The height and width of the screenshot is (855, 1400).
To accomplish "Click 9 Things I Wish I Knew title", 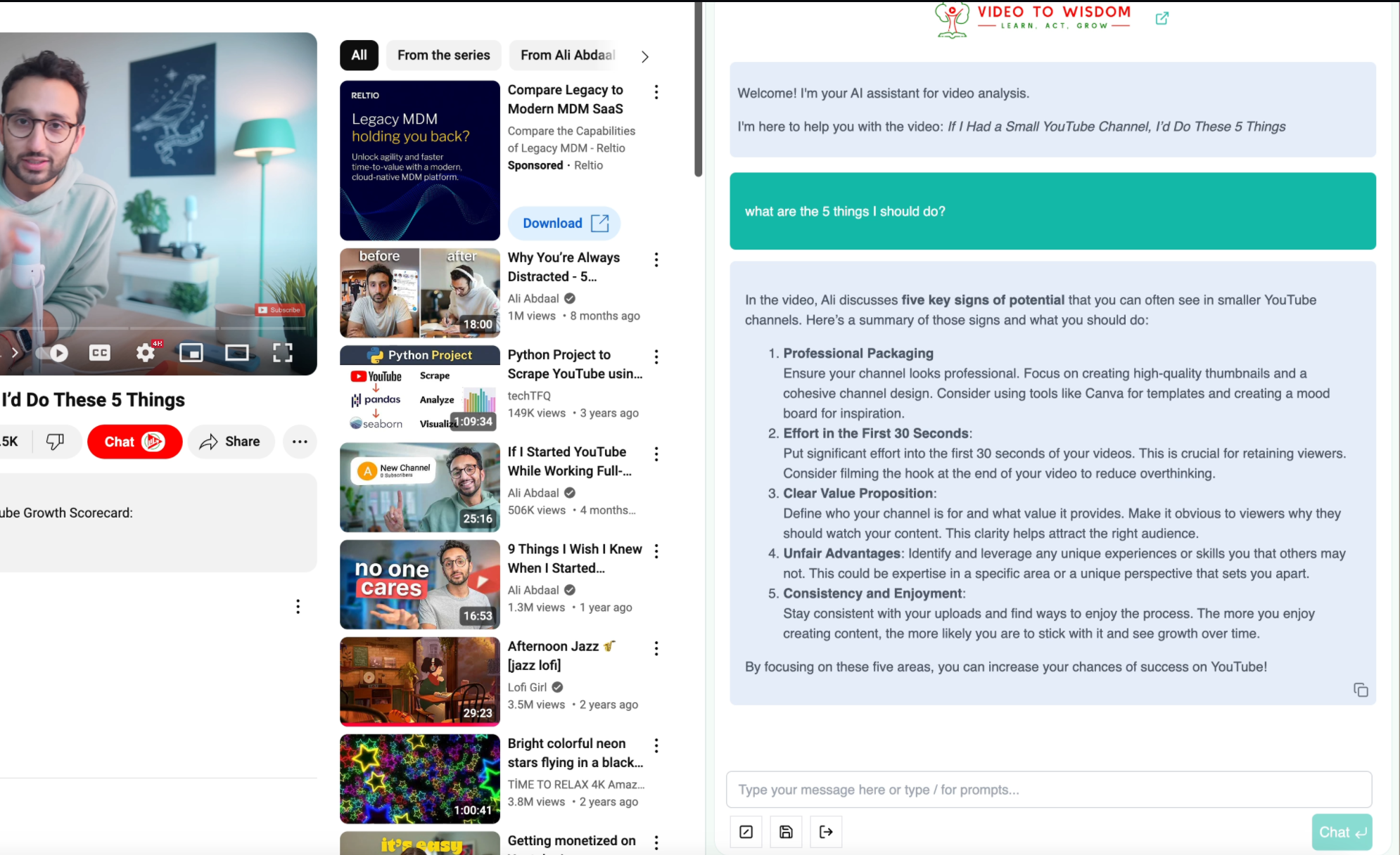I will (x=575, y=558).
